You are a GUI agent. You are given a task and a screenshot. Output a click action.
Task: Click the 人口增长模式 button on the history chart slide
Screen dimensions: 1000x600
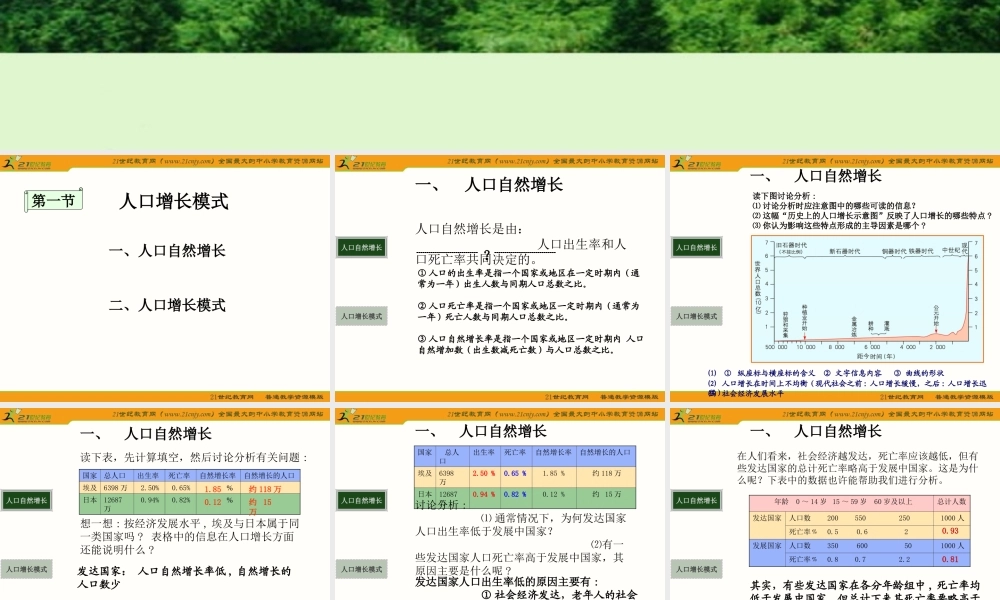[x=696, y=316]
